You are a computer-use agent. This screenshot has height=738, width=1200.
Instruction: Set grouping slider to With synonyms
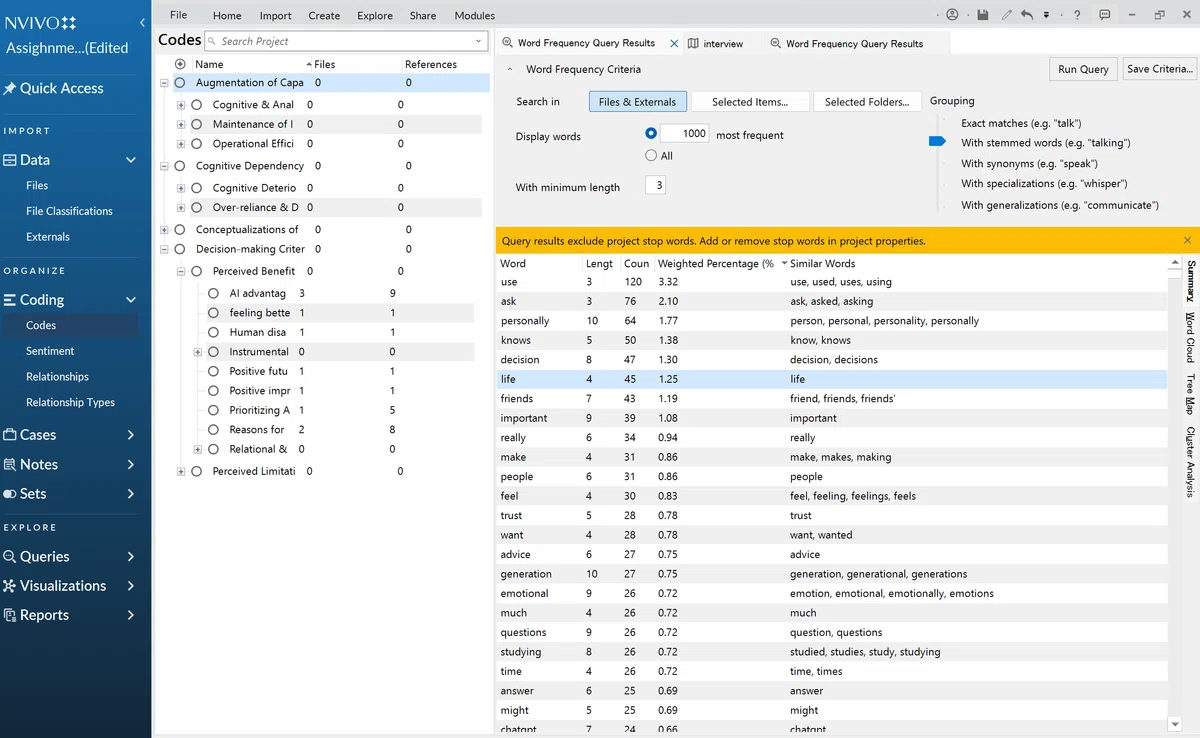point(1029,163)
